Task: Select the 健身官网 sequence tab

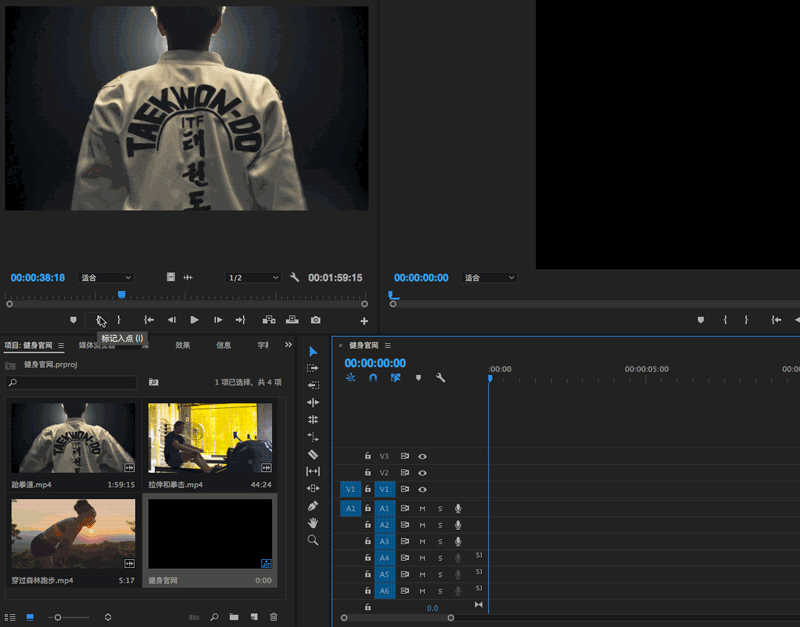Action: click(x=364, y=345)
